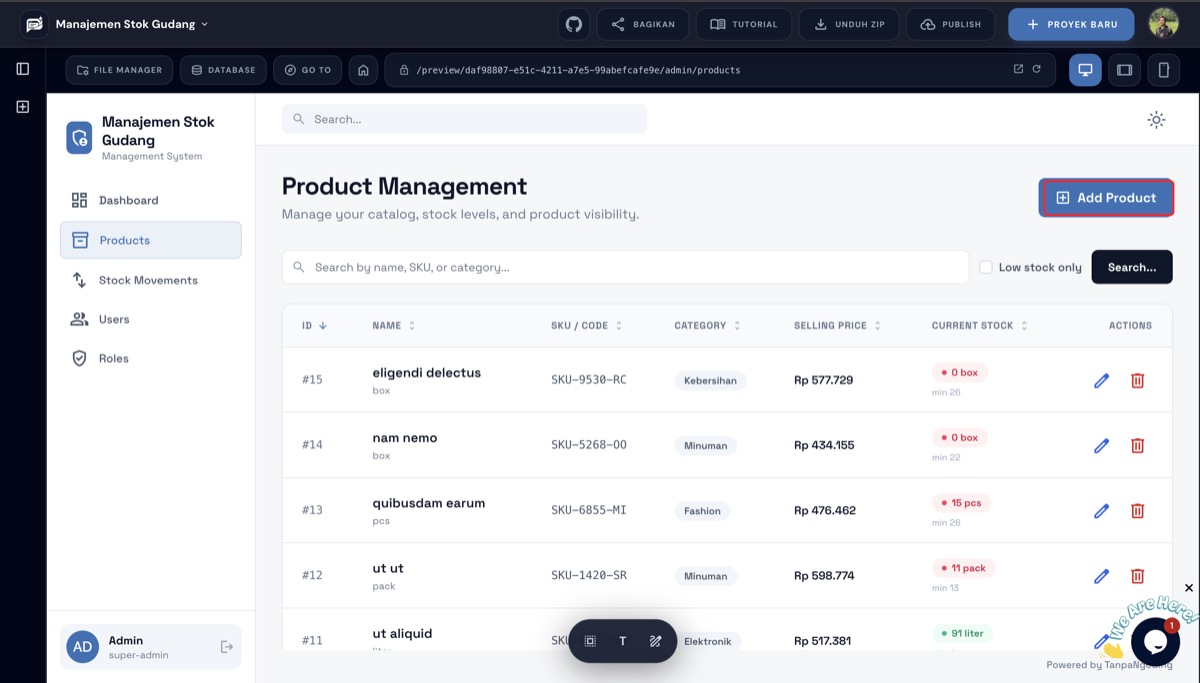Viewport: 1200px width, 683px height.
Task: Open the Tutorial button
Action: pos(744,24)
